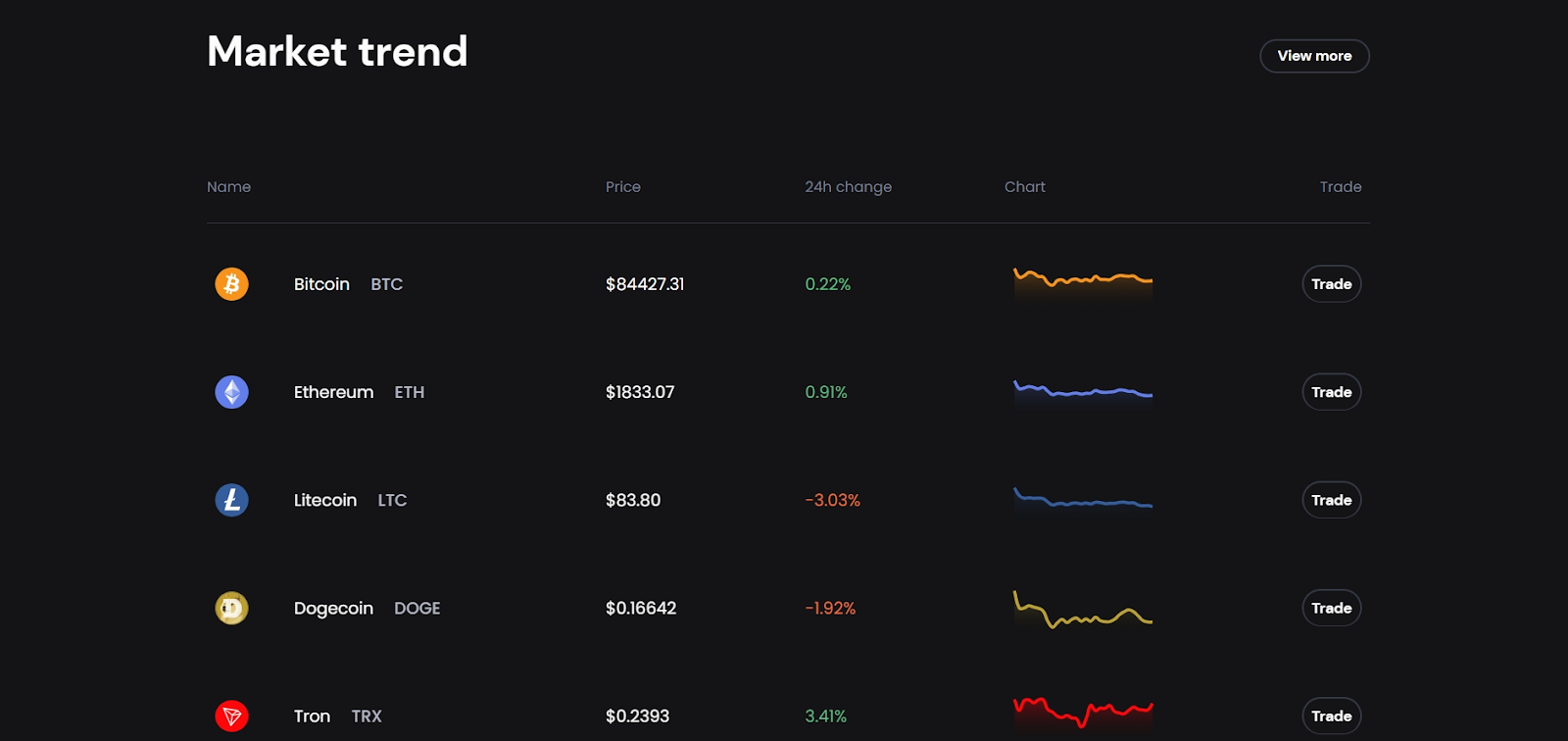Open the Bitcoin orange price chart

coord(1083,284)
